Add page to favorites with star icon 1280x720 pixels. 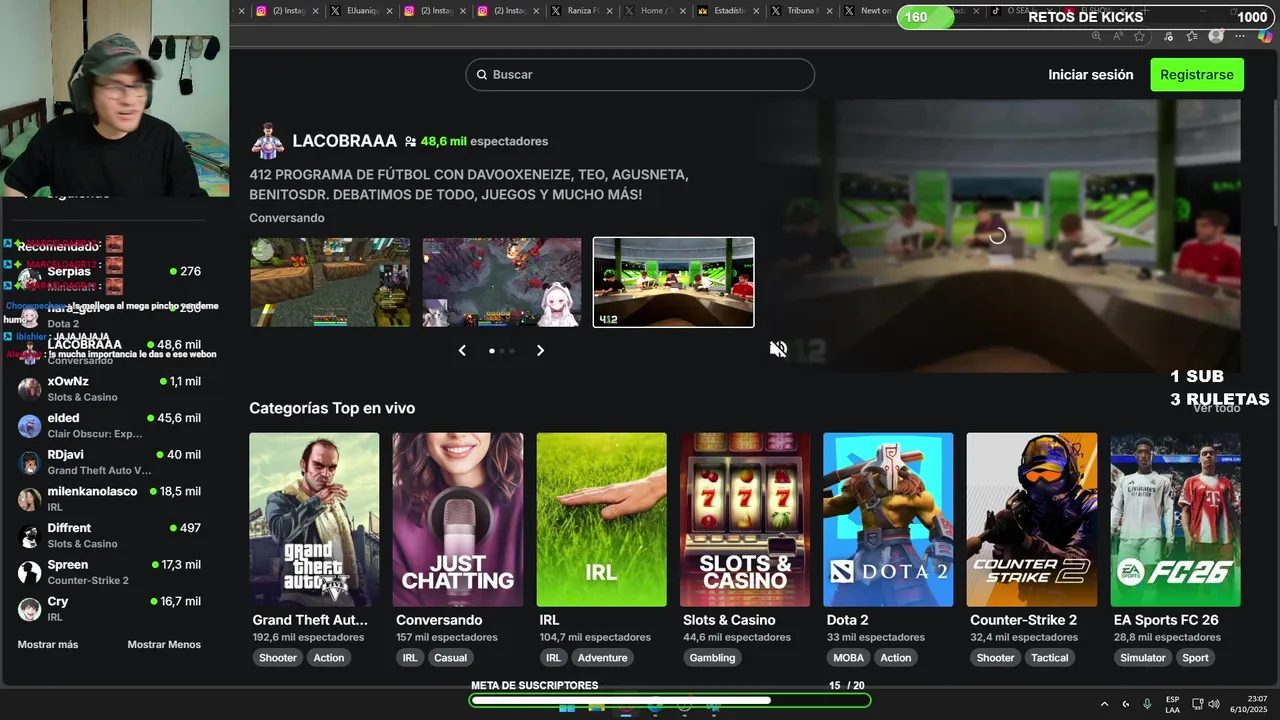pos(1140,36)
